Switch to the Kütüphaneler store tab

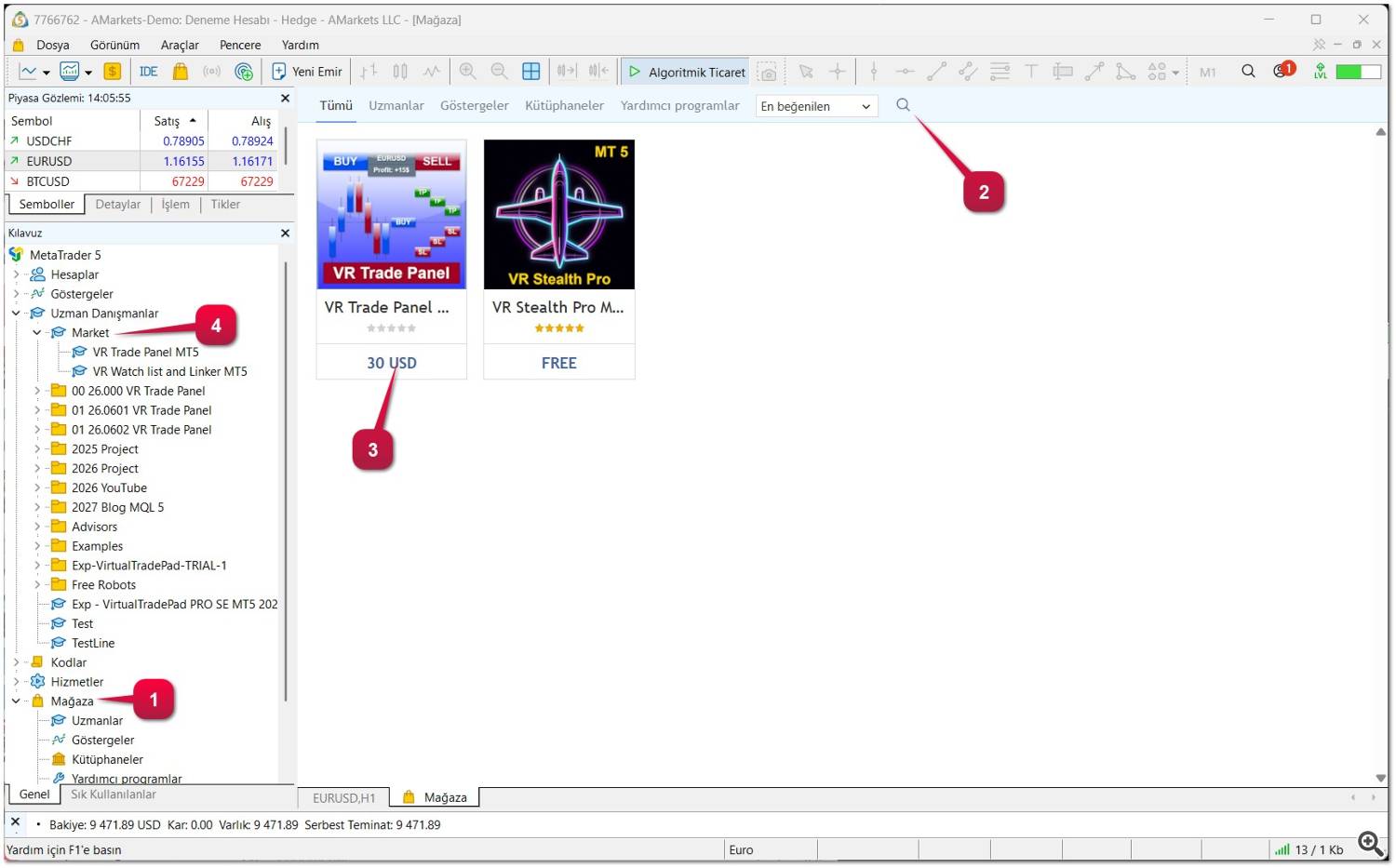[x=565, y=106]
